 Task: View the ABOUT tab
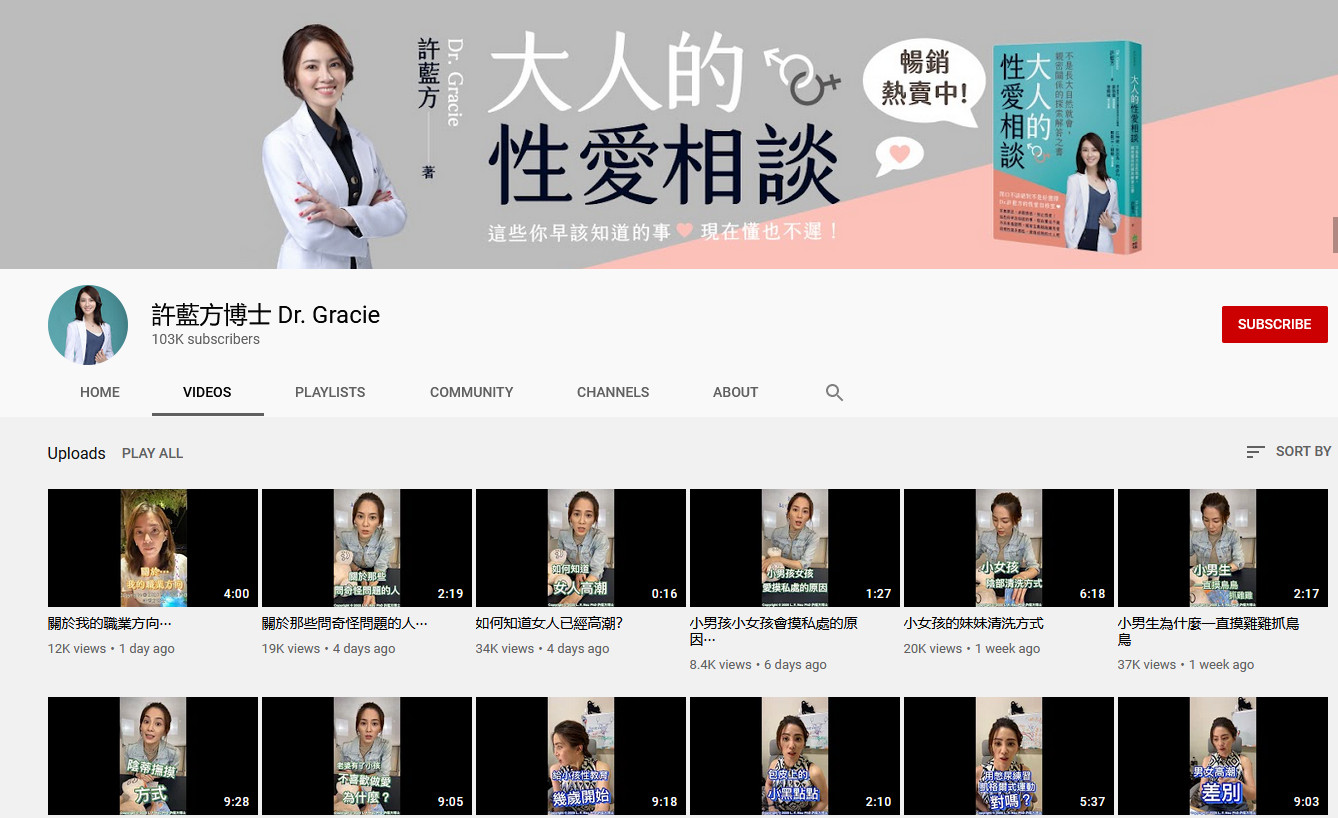pos(735,392)
